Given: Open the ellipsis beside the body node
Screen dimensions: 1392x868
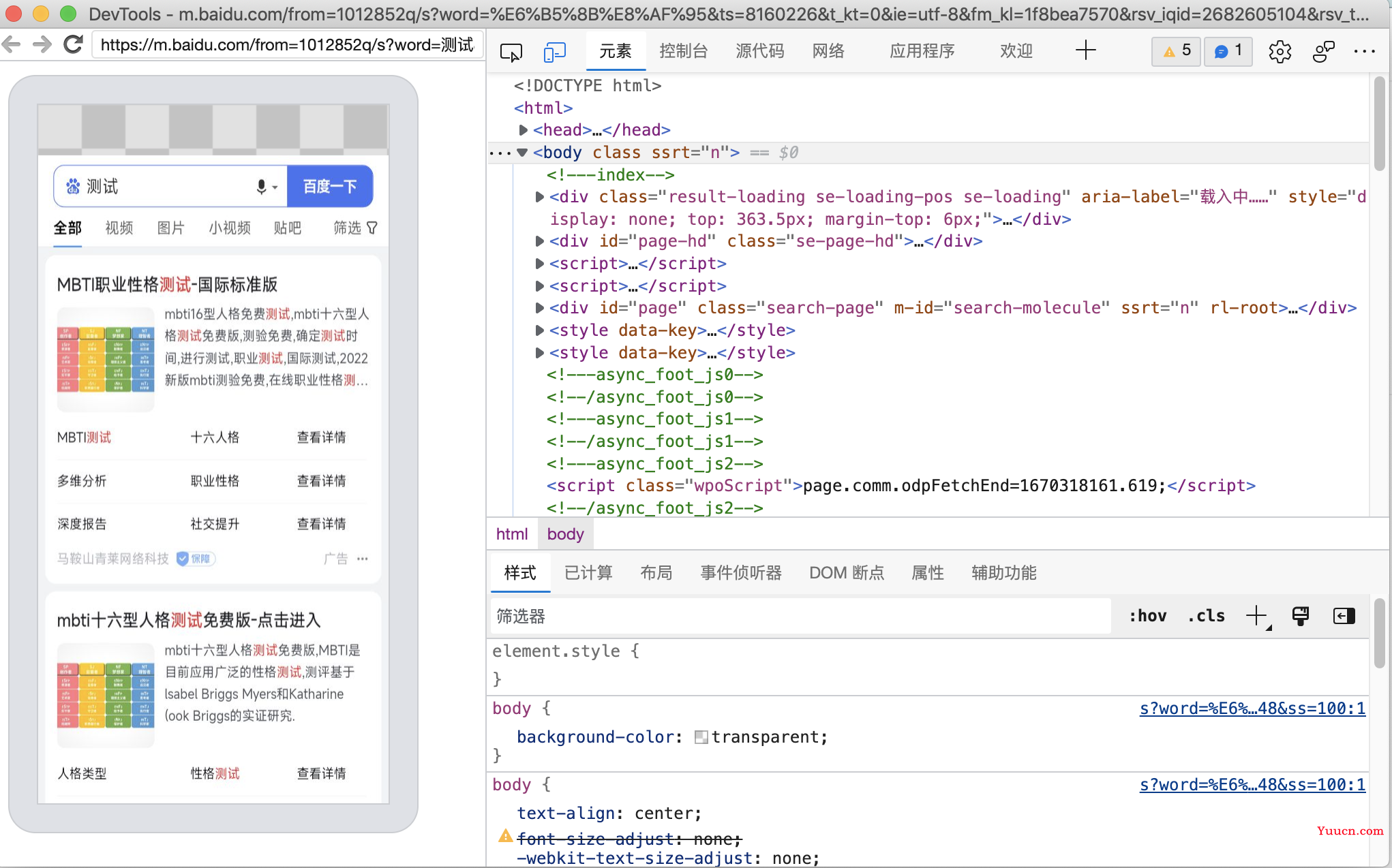Looking at the screenshot, I should [x=500, y=153].
